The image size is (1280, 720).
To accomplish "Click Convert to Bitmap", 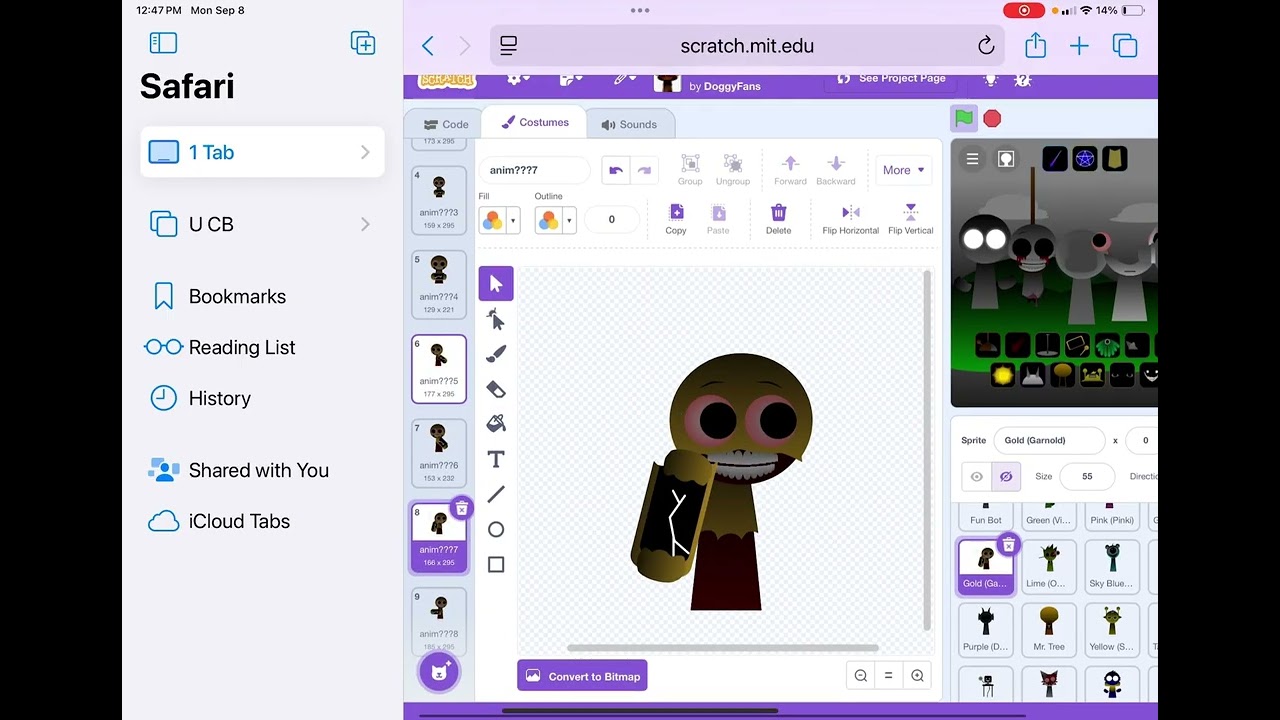I will click(583, 676).
